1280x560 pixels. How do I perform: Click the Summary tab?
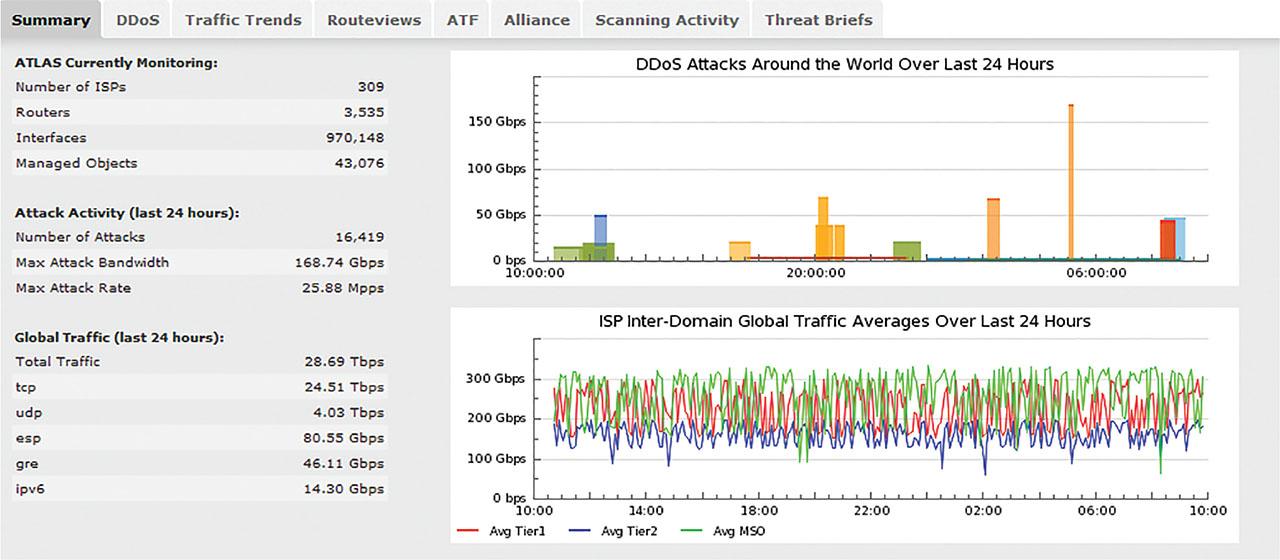click(x=51, y=20)
